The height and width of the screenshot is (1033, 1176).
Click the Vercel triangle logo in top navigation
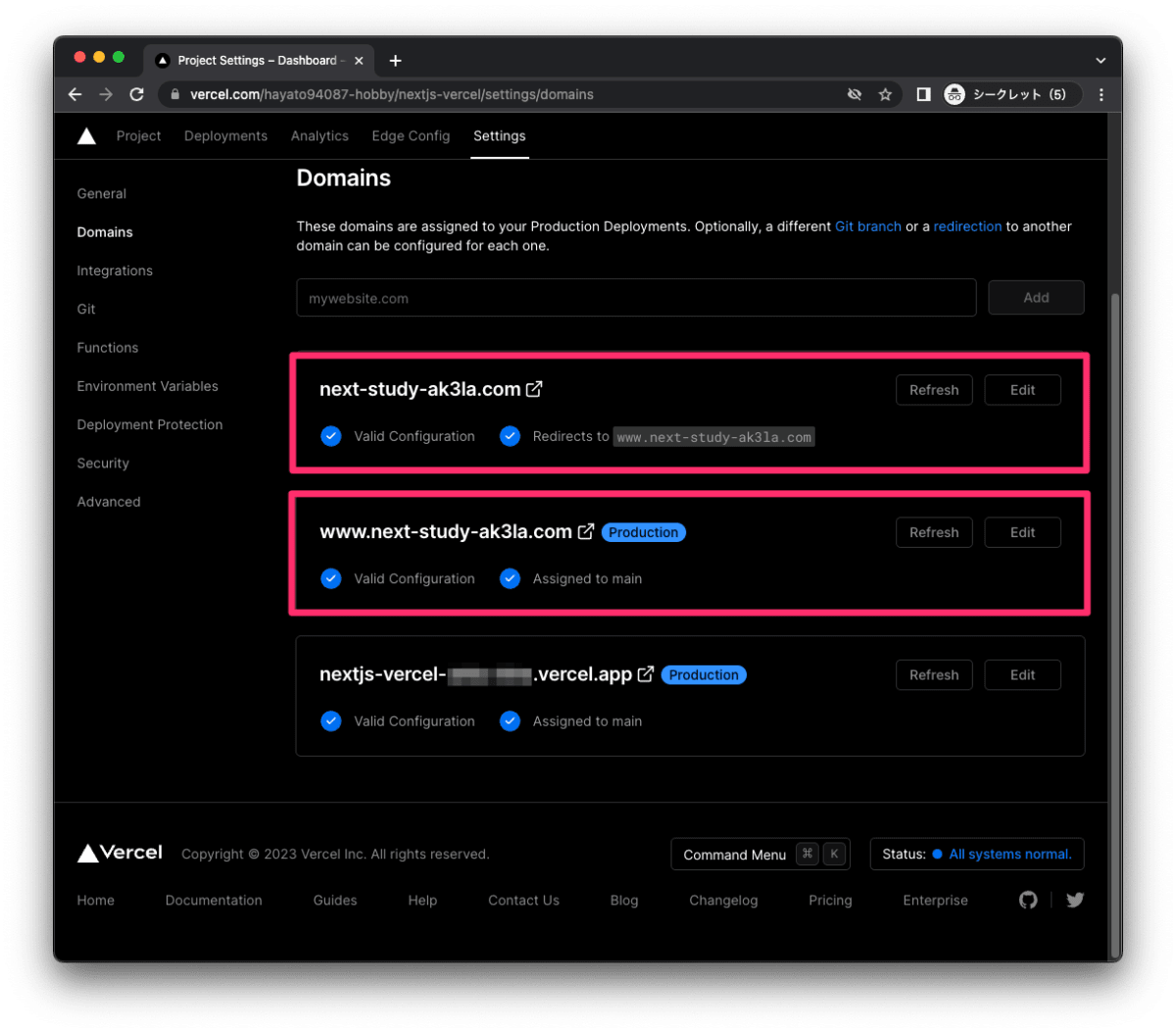[x=86, y=136]
